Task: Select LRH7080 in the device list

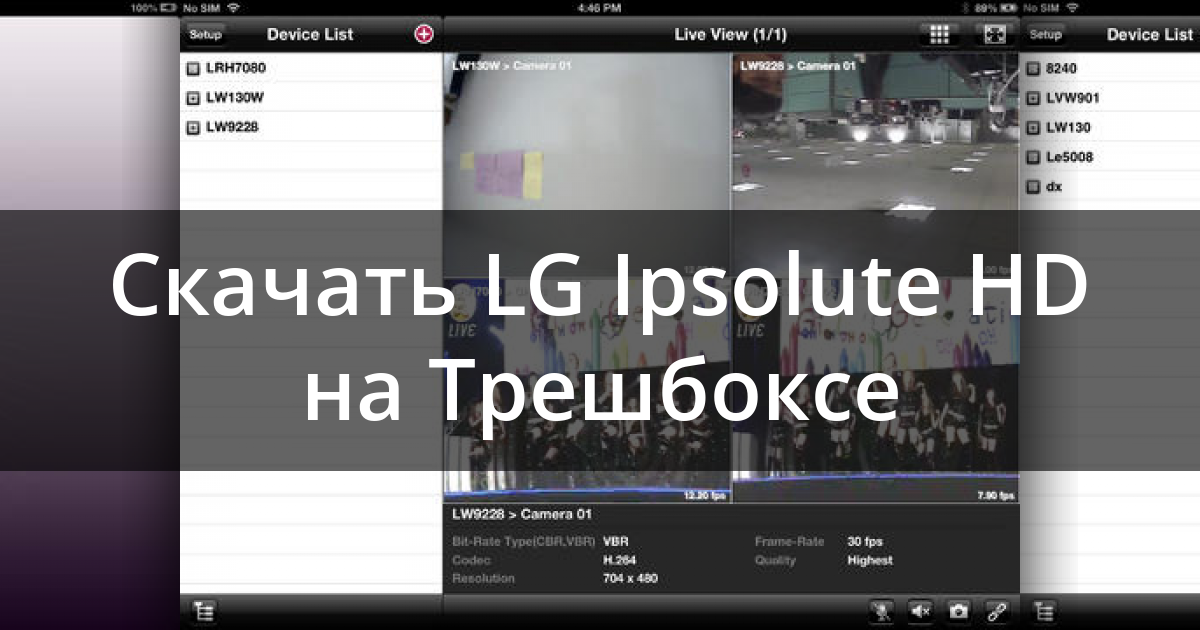Action: coord(236,68)
